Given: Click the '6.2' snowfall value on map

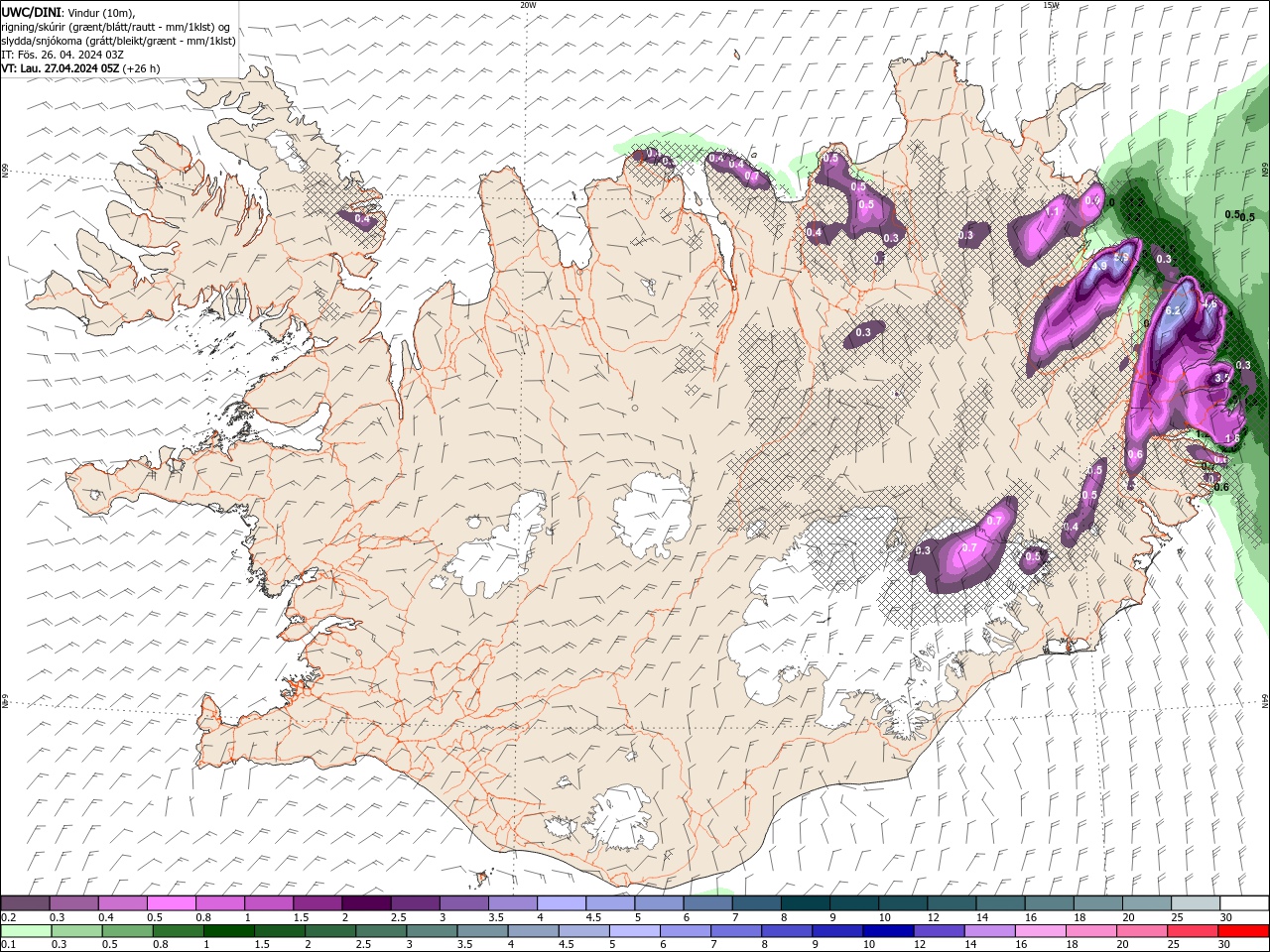Looking at the screenshot, I should (x=1173, y=310).
